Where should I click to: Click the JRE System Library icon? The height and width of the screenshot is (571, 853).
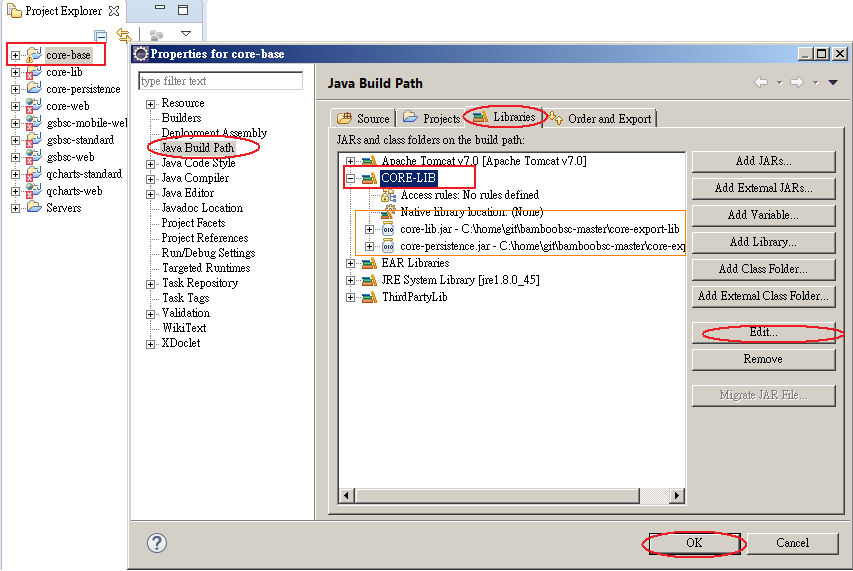point(369,280)
